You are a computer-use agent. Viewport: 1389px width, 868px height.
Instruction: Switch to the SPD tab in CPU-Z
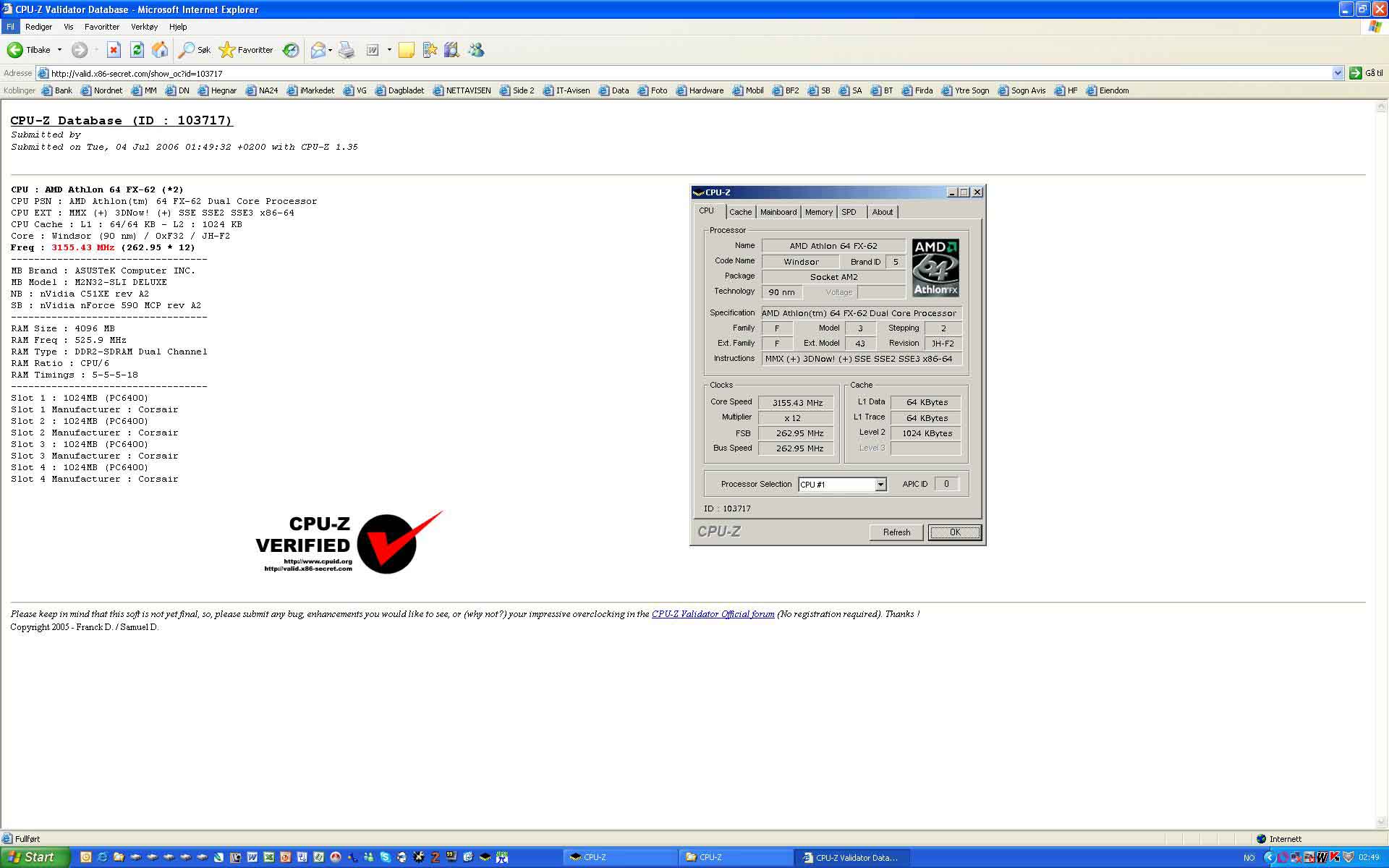(849, 212)
